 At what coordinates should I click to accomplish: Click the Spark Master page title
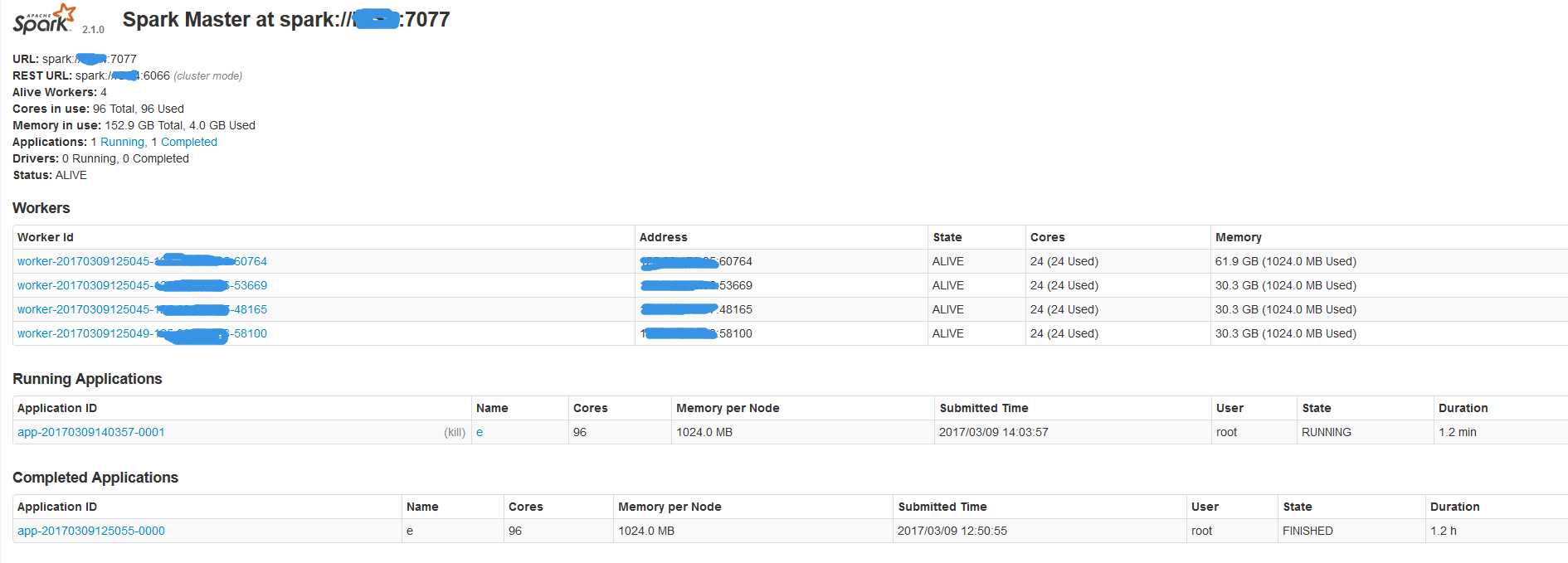tap(286, 19)
